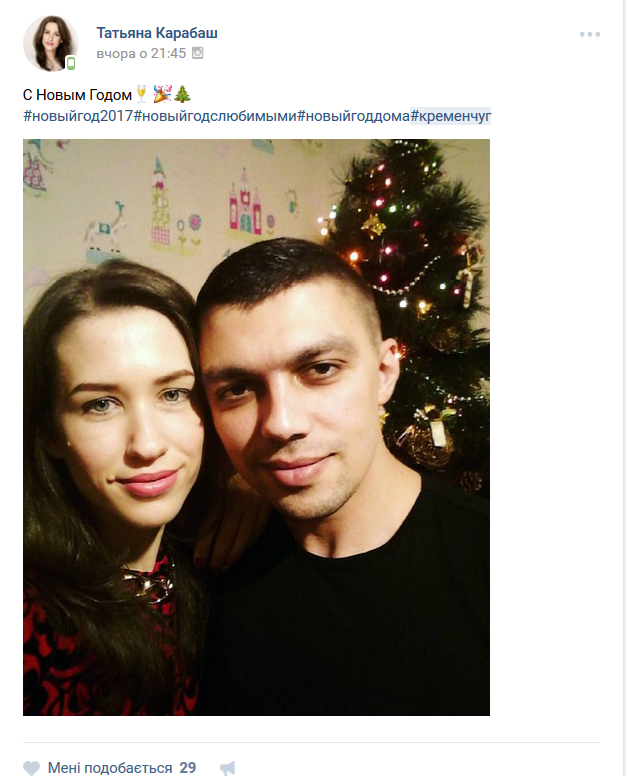Click the megaphone share icon

[x=228, y=768]
